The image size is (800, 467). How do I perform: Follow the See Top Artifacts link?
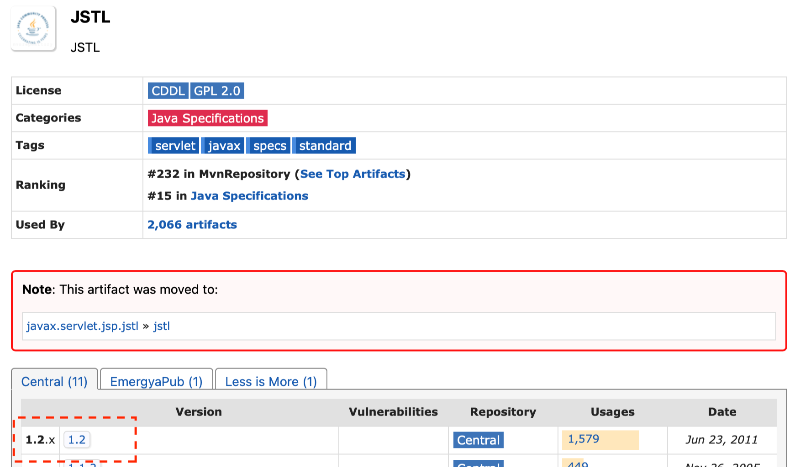[x=353, y=174]
